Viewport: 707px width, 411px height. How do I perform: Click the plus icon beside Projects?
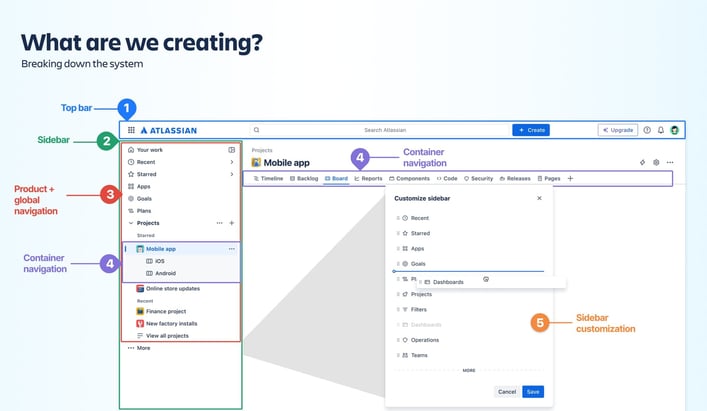click(231, 223)
